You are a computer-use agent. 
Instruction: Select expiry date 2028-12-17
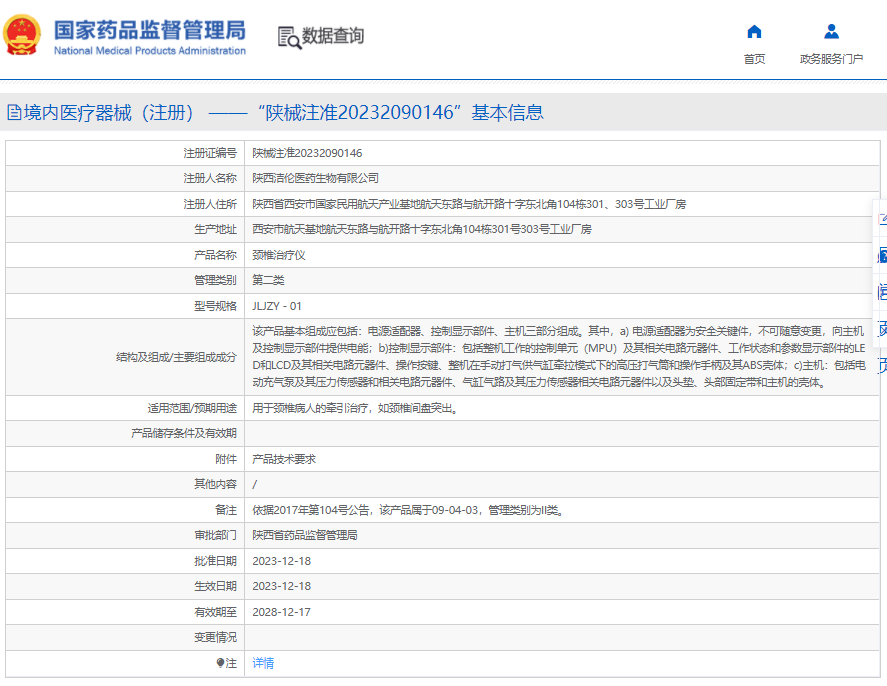[x=282, y=612]
